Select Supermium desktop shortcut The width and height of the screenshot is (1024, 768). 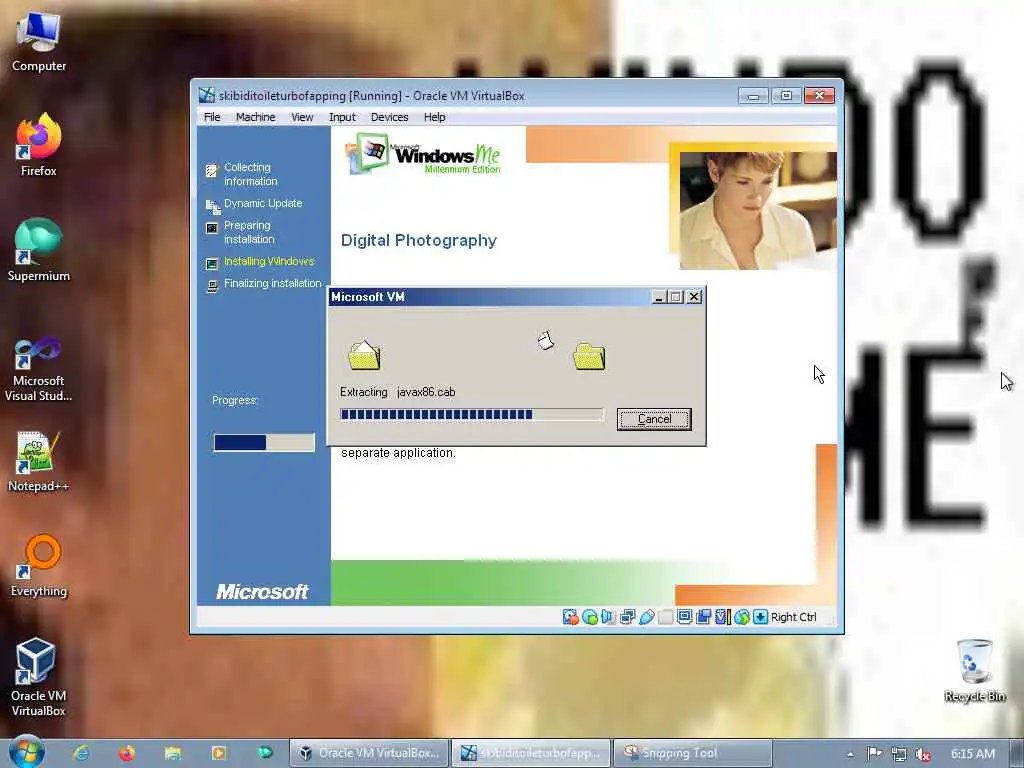pos(39,250)
